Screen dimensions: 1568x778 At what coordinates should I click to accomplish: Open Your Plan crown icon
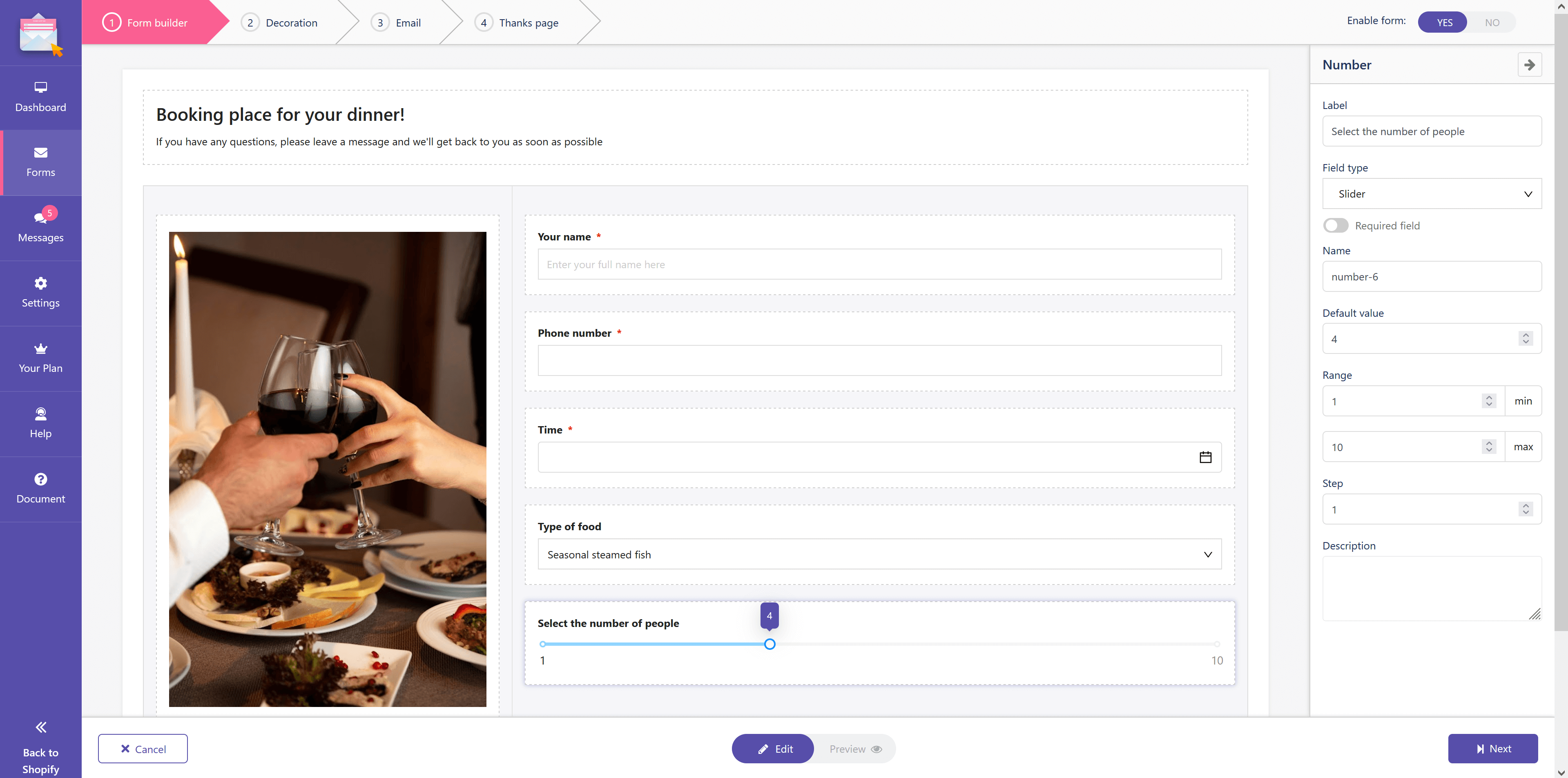pyautogui.click(x=40, y=349)
